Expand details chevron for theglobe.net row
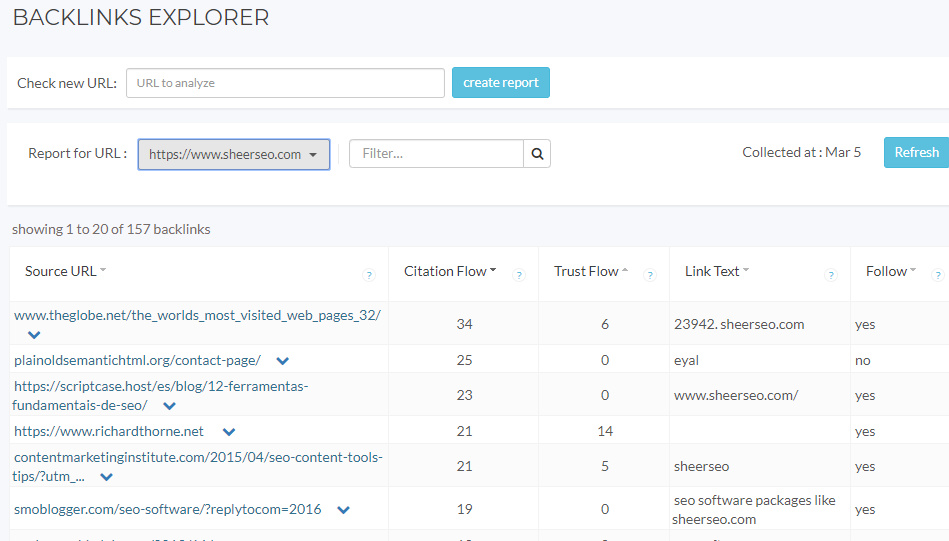 tap(34, 335)
